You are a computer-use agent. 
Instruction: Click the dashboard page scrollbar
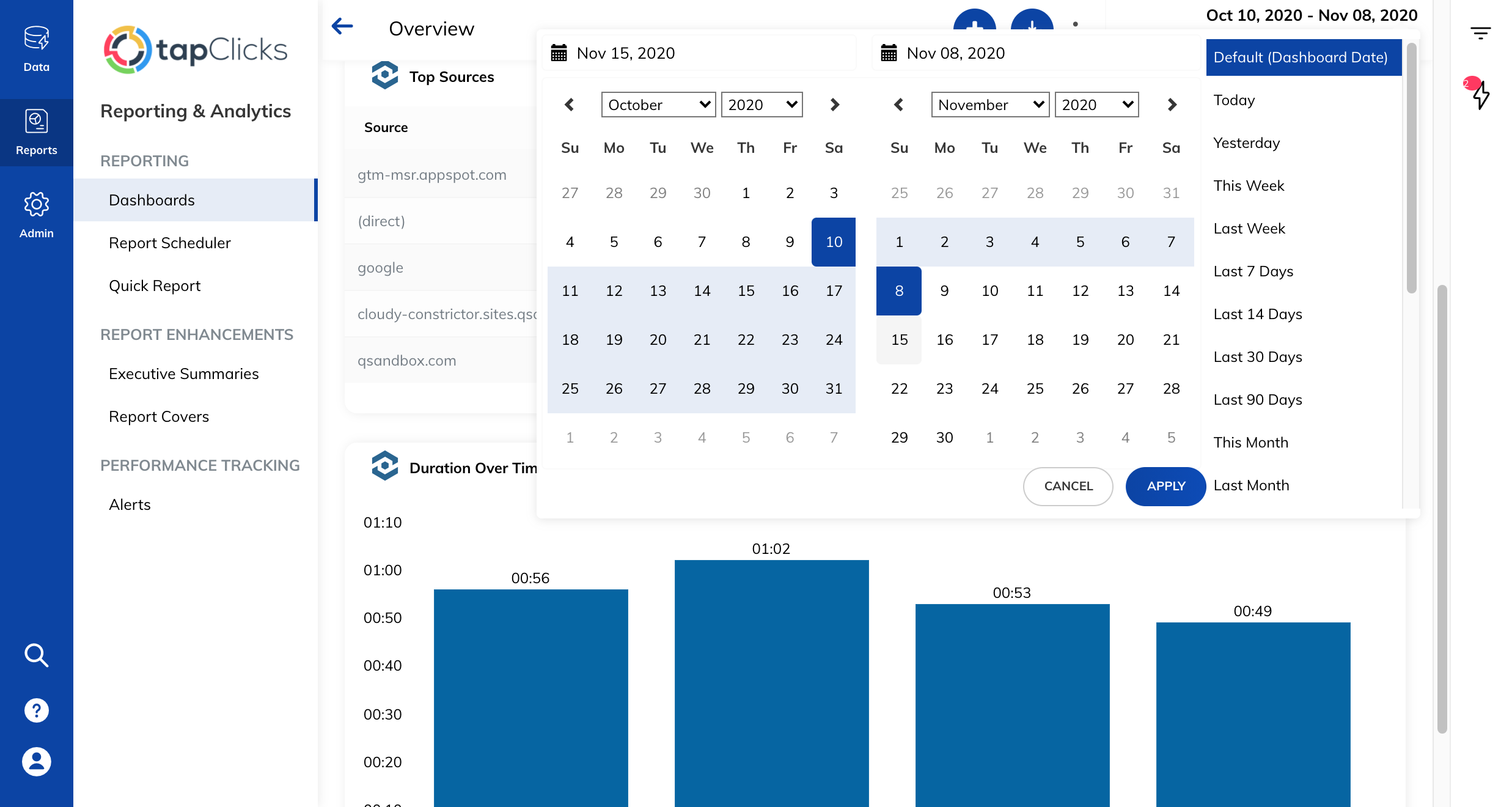[1442, 509]
